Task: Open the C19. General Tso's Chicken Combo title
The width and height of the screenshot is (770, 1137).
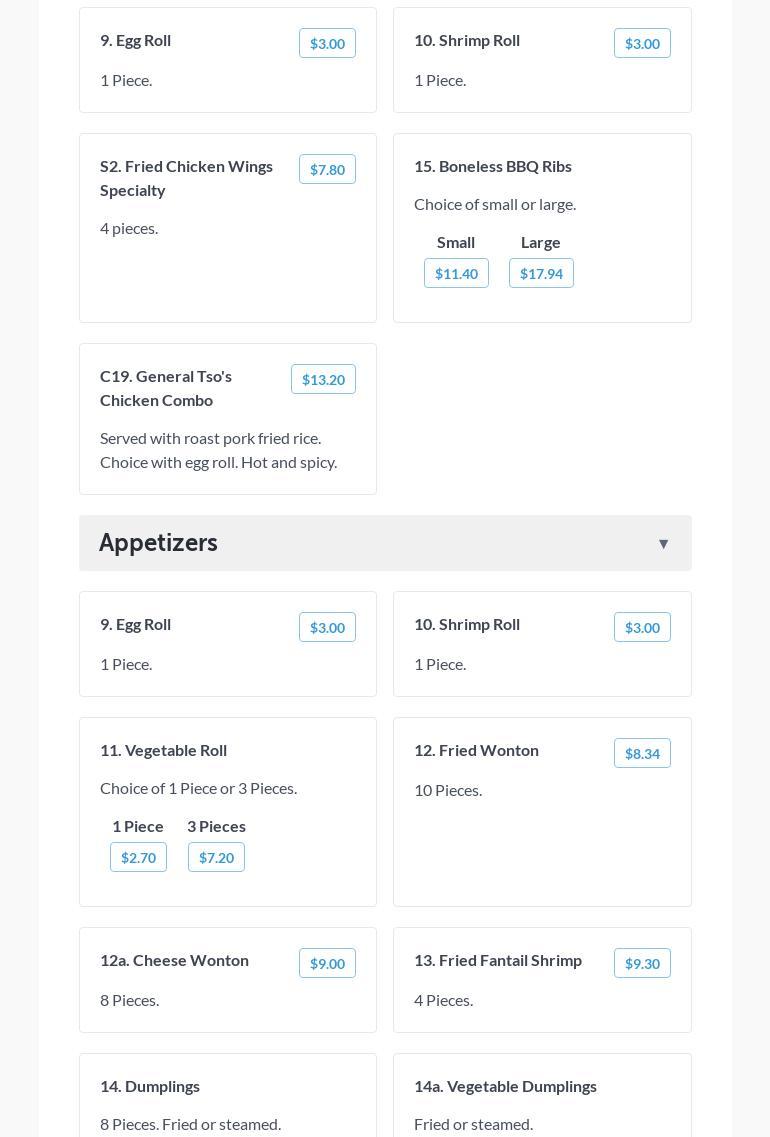Action: coord(166,388)
